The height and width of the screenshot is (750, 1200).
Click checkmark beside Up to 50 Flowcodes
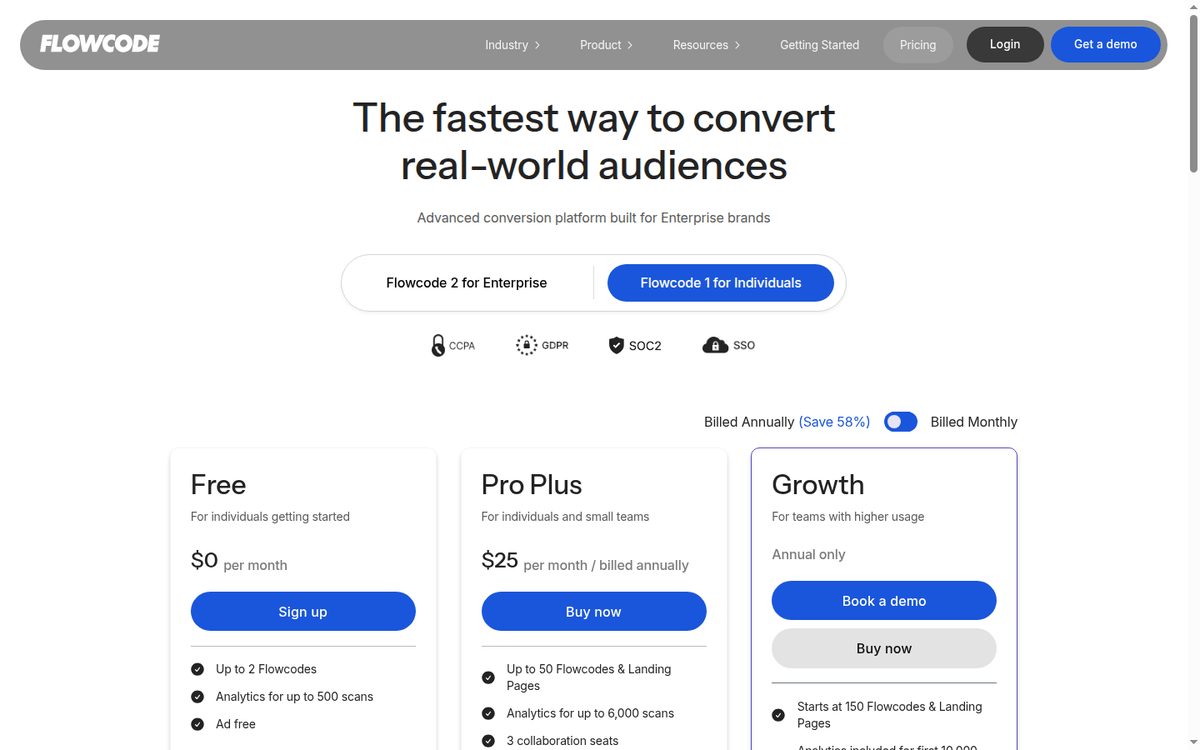(x=488, y=677)
